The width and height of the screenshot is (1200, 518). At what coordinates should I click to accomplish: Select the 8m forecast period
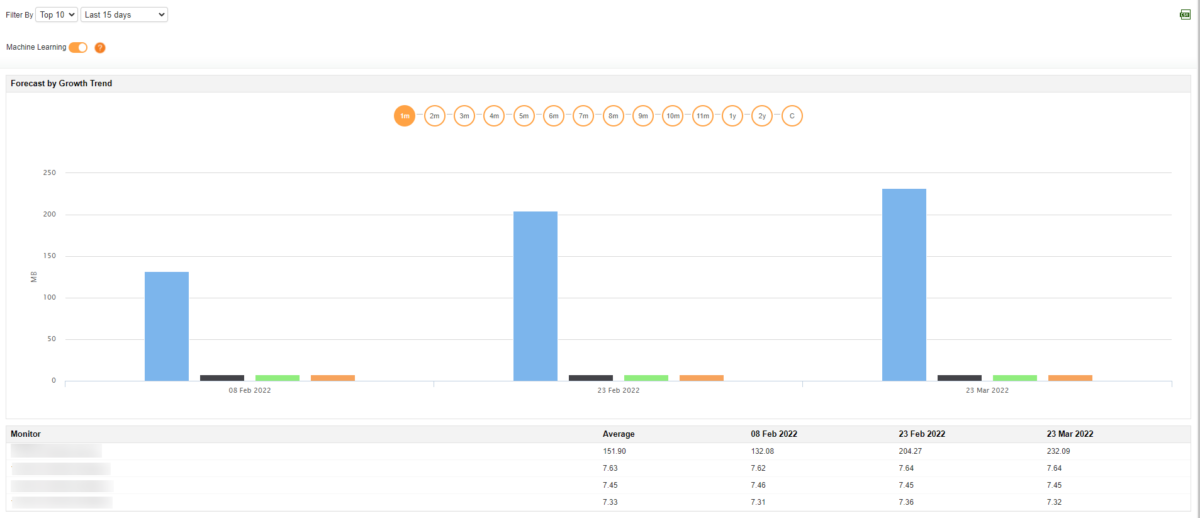point(613,116)
